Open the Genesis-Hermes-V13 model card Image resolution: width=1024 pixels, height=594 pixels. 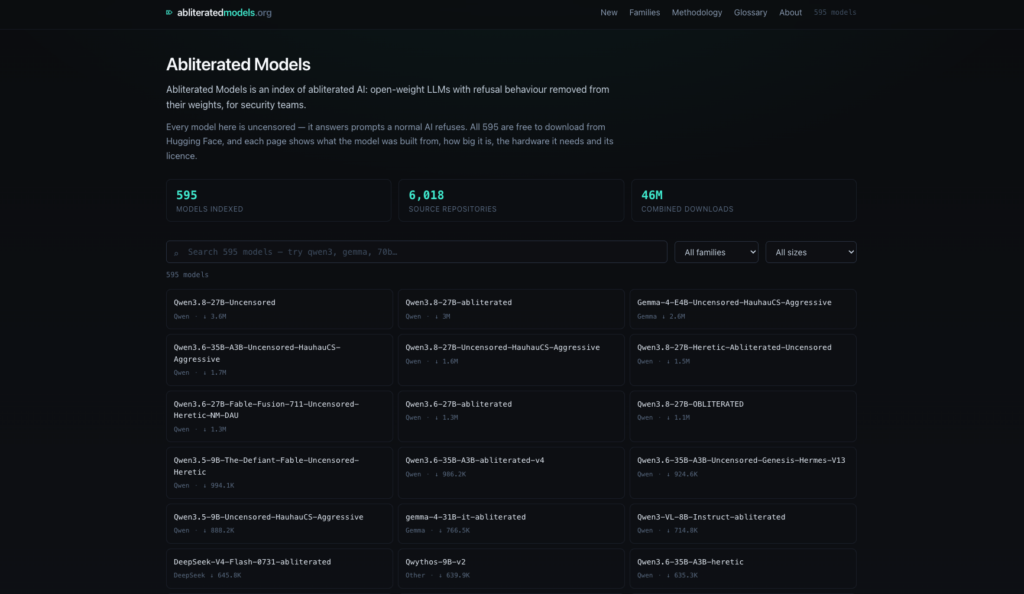[x=743, y=473]
